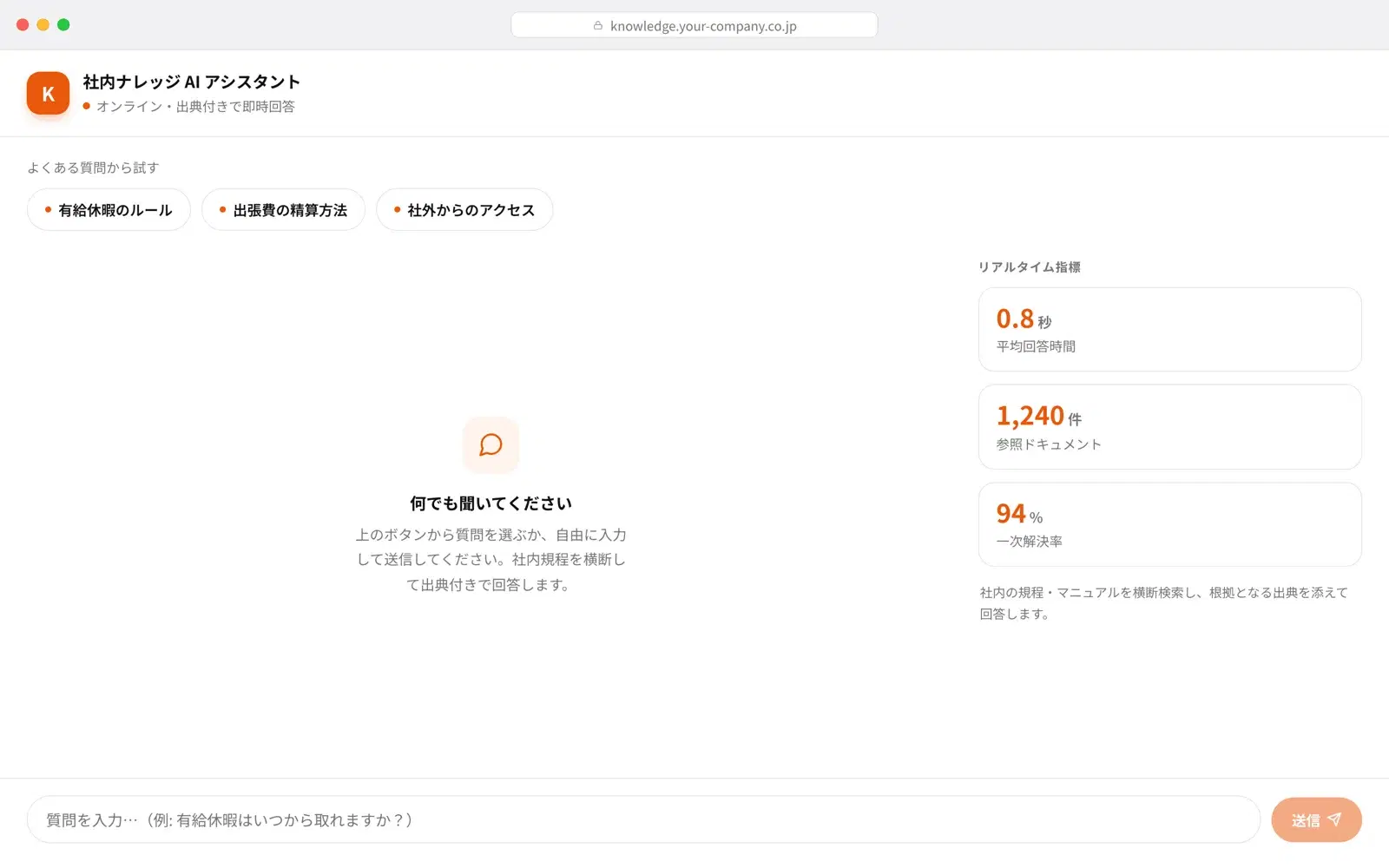Click the よくある質問から試す label
This screenshot has height=868, width=1389.
[x=93, y=168]
